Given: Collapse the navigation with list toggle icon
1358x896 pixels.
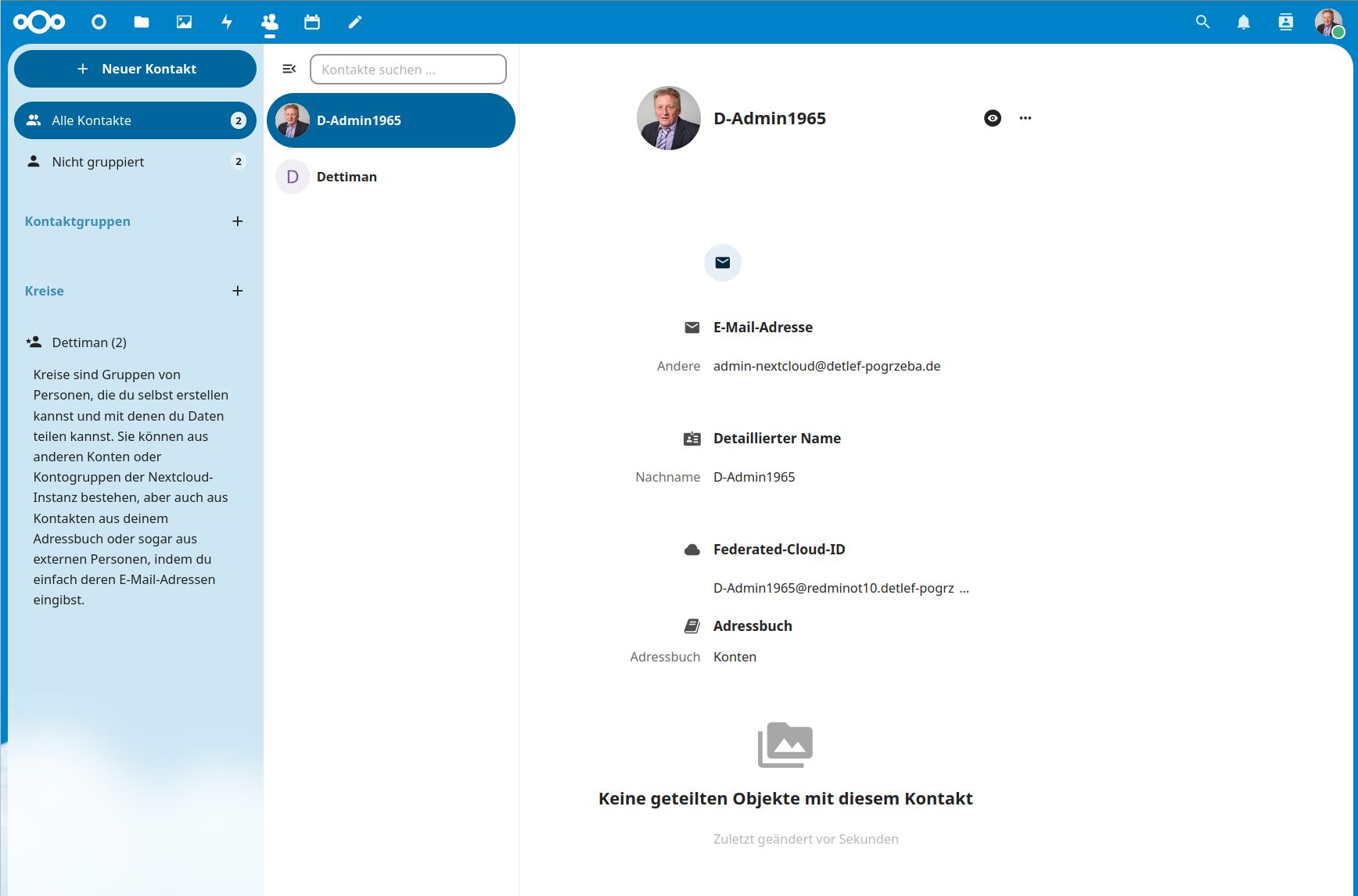Looking at the screenshot, I should pyautogui.click(x=289, y=69).
